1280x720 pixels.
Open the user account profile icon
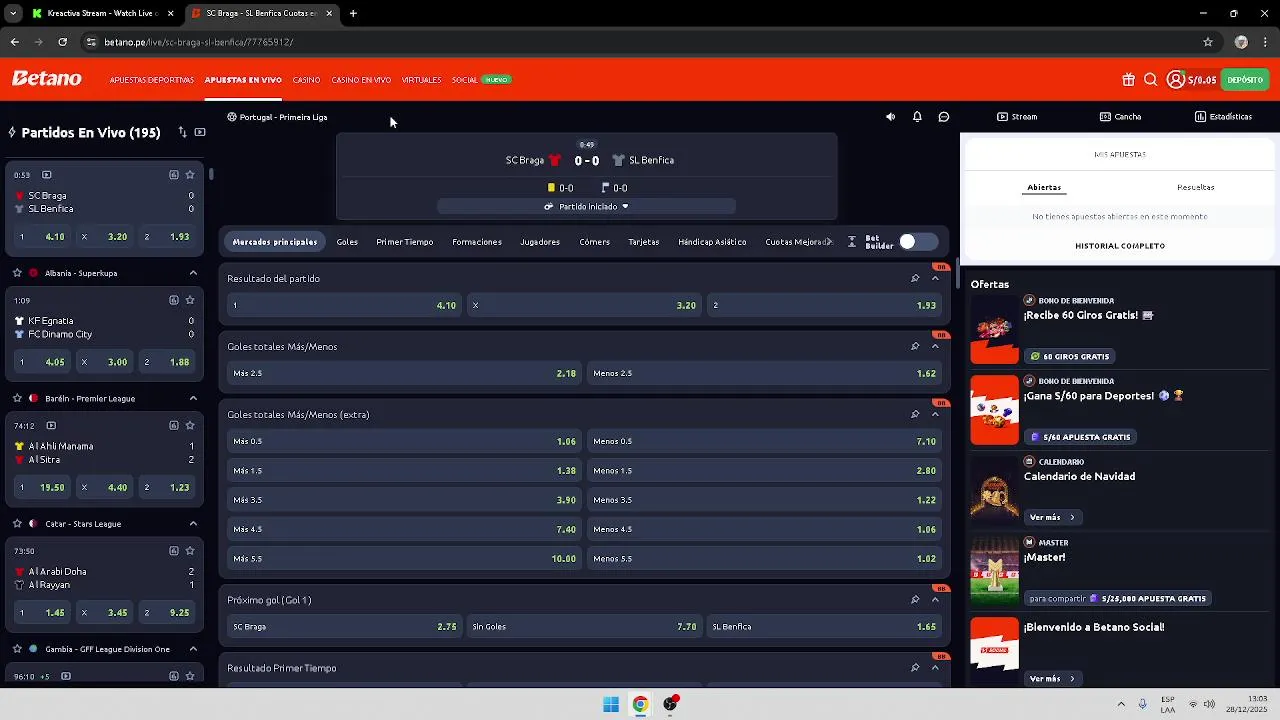1176,80
